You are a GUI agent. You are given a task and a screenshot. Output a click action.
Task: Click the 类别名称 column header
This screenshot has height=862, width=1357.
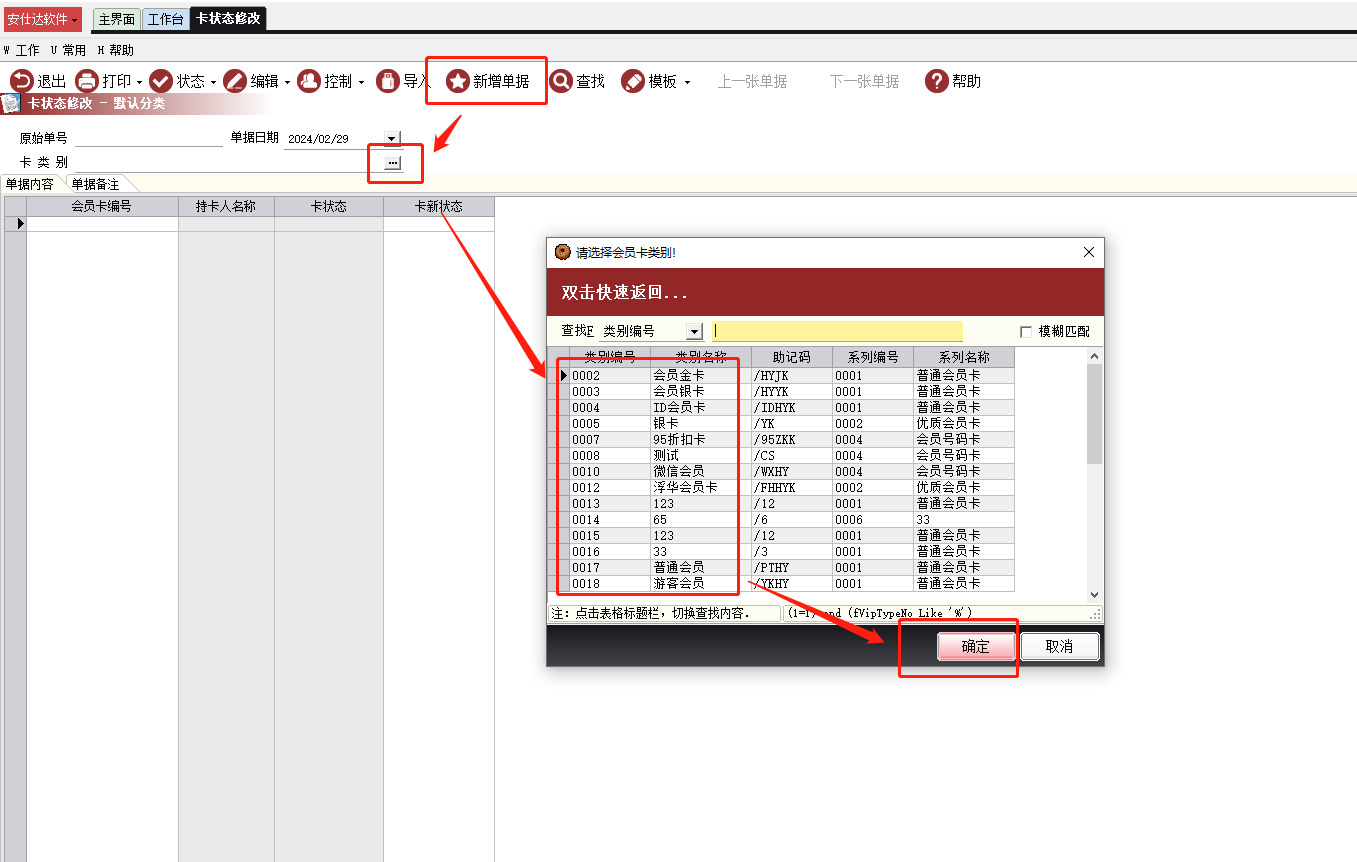(700, 357)
